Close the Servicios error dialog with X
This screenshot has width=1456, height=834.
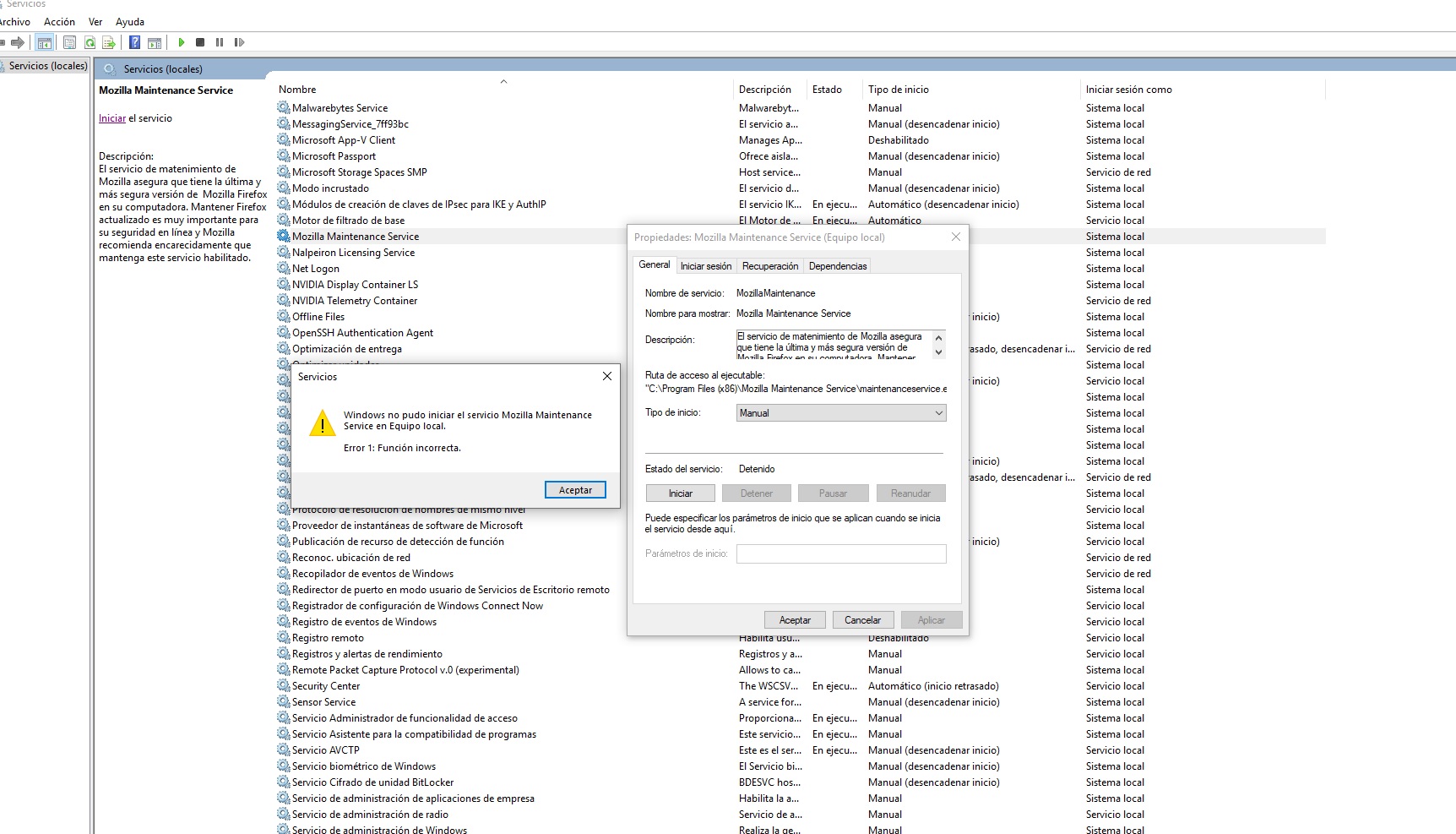[606, 376]
